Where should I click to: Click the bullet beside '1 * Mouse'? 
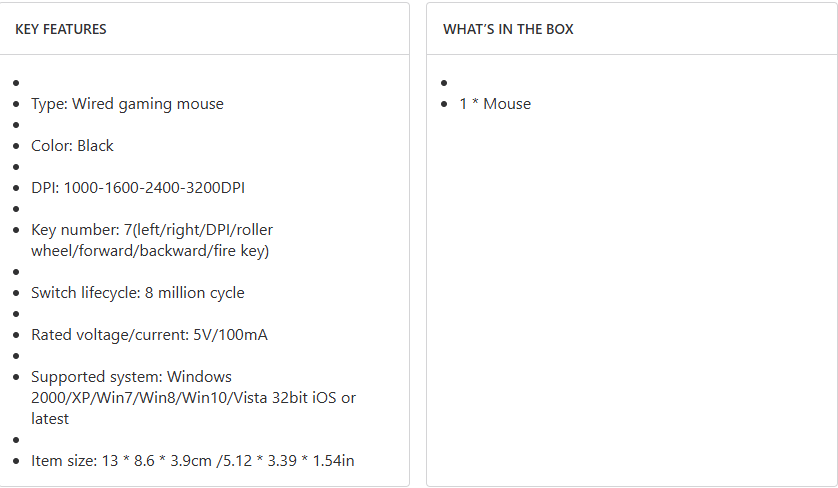coord(444,104)
